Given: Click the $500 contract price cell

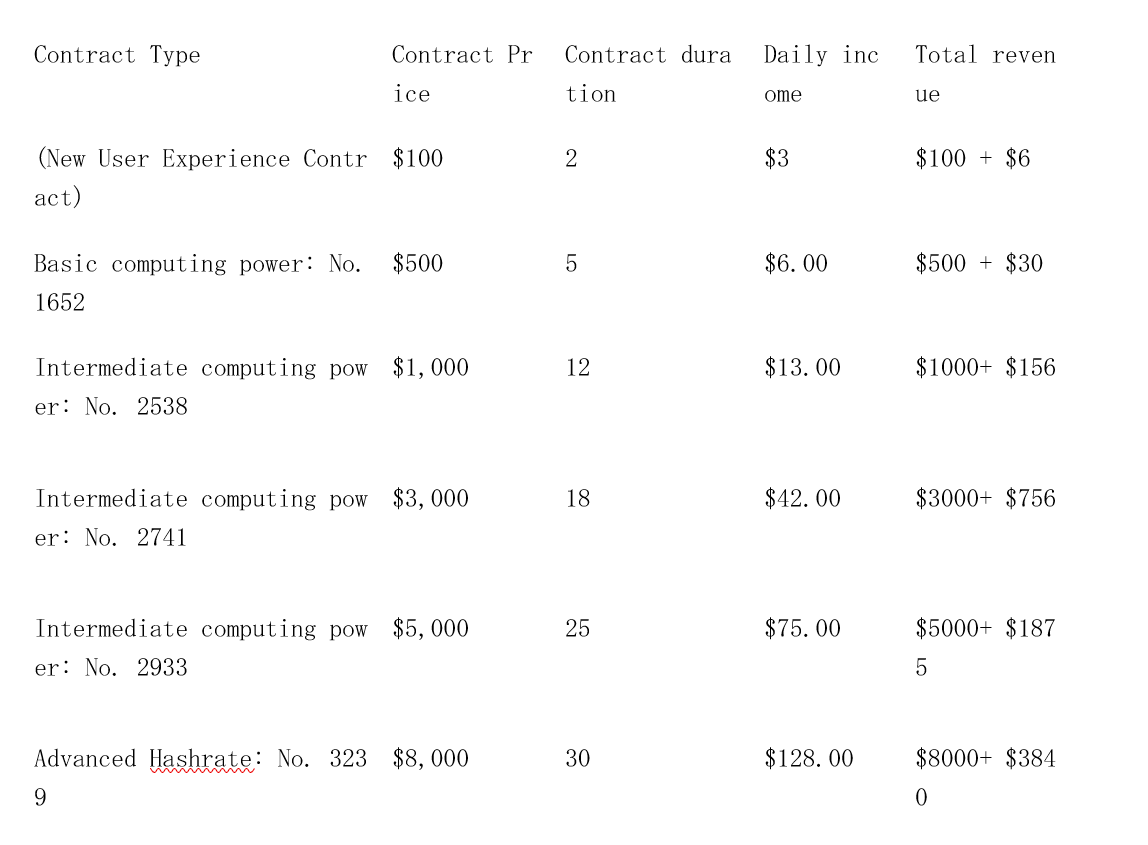Looking at the screenshot, I should [417, 264].
